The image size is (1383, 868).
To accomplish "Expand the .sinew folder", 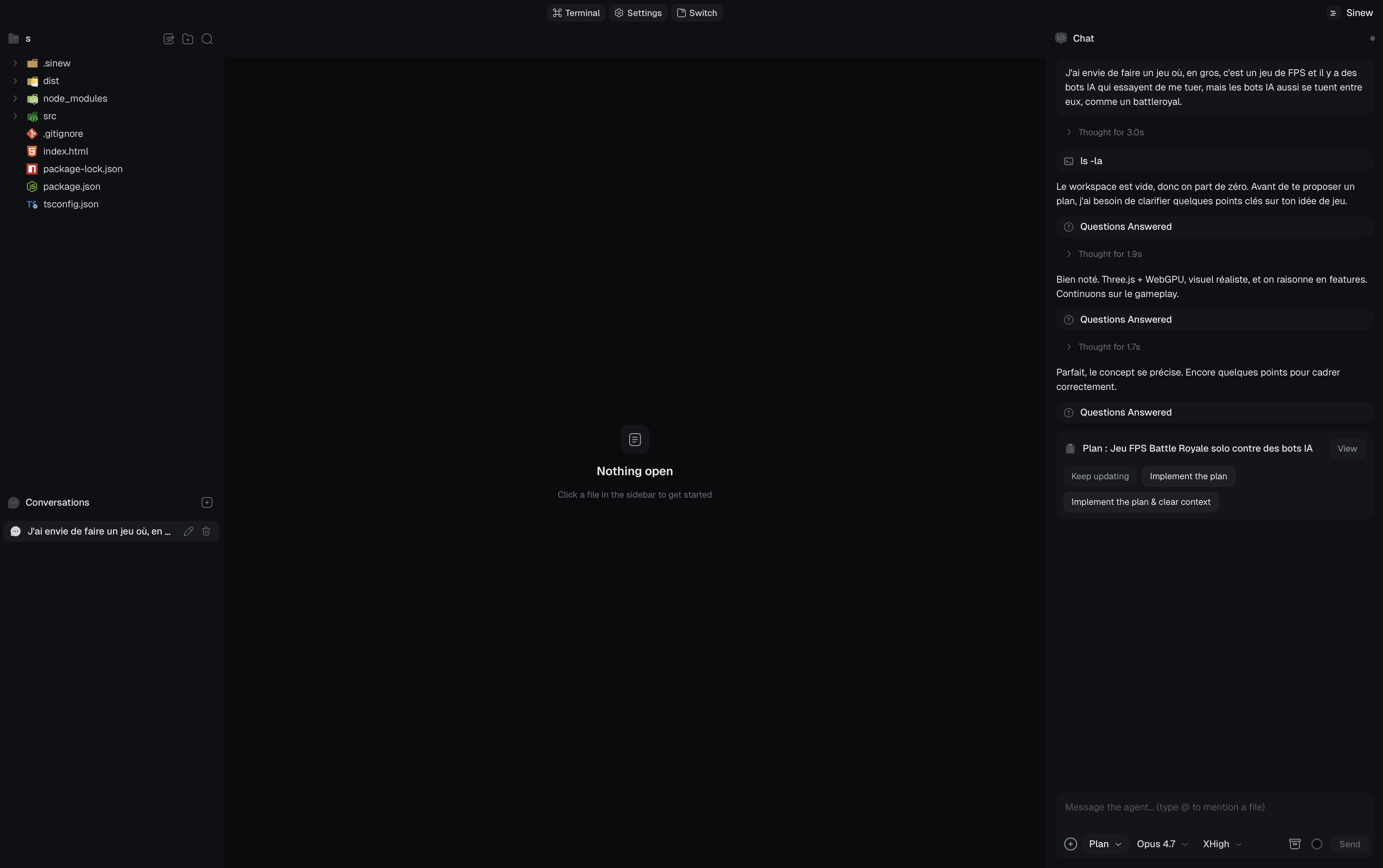I will click(x=15, y=63).
